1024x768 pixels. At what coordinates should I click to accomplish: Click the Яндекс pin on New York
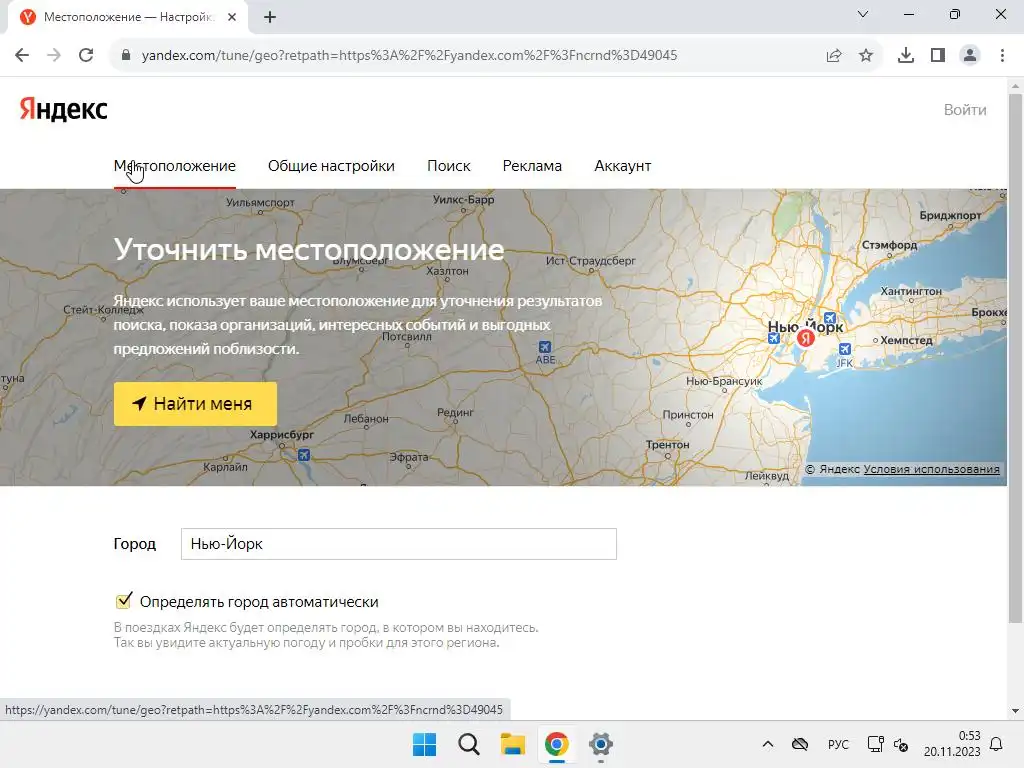806,338
